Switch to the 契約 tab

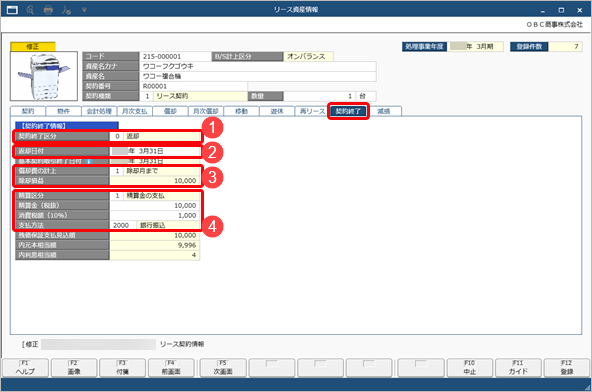28,111
